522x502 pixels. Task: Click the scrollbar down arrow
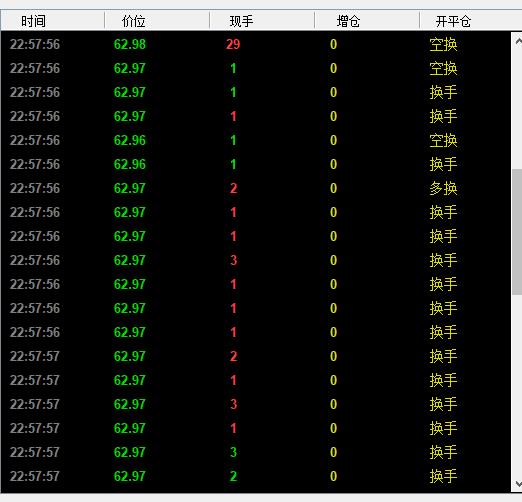click(517, 483)
